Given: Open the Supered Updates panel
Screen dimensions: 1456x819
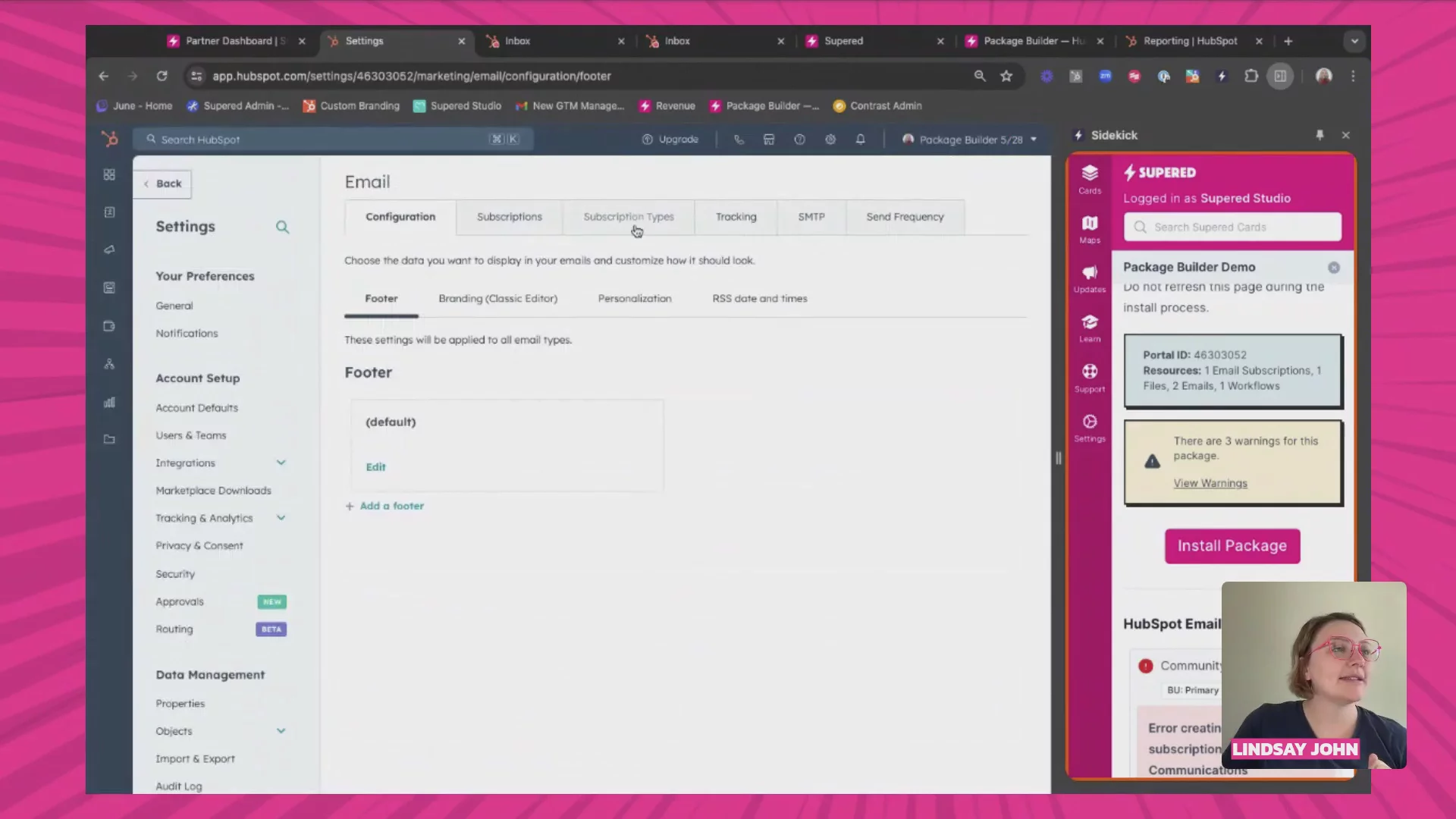Looking at the screenshot, I should coord(1090,278).
